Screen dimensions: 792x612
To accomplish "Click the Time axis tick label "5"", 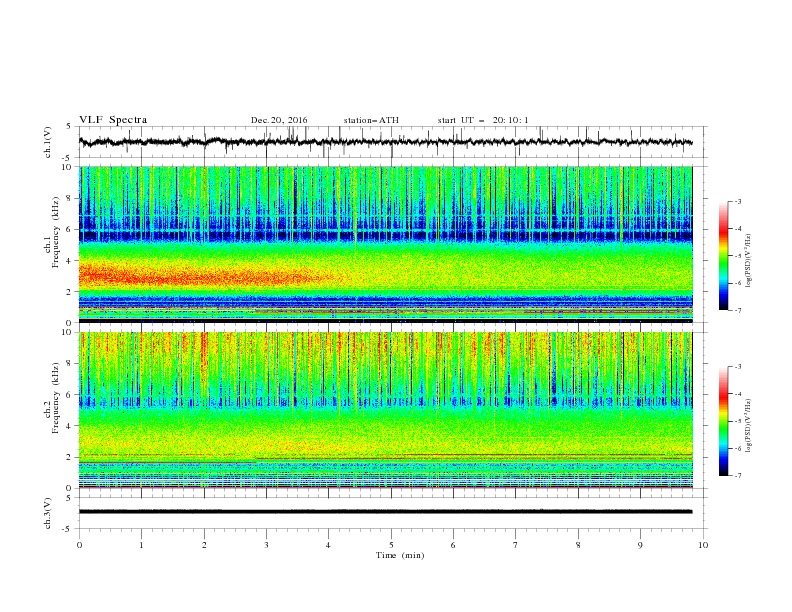I will point(391,545).
